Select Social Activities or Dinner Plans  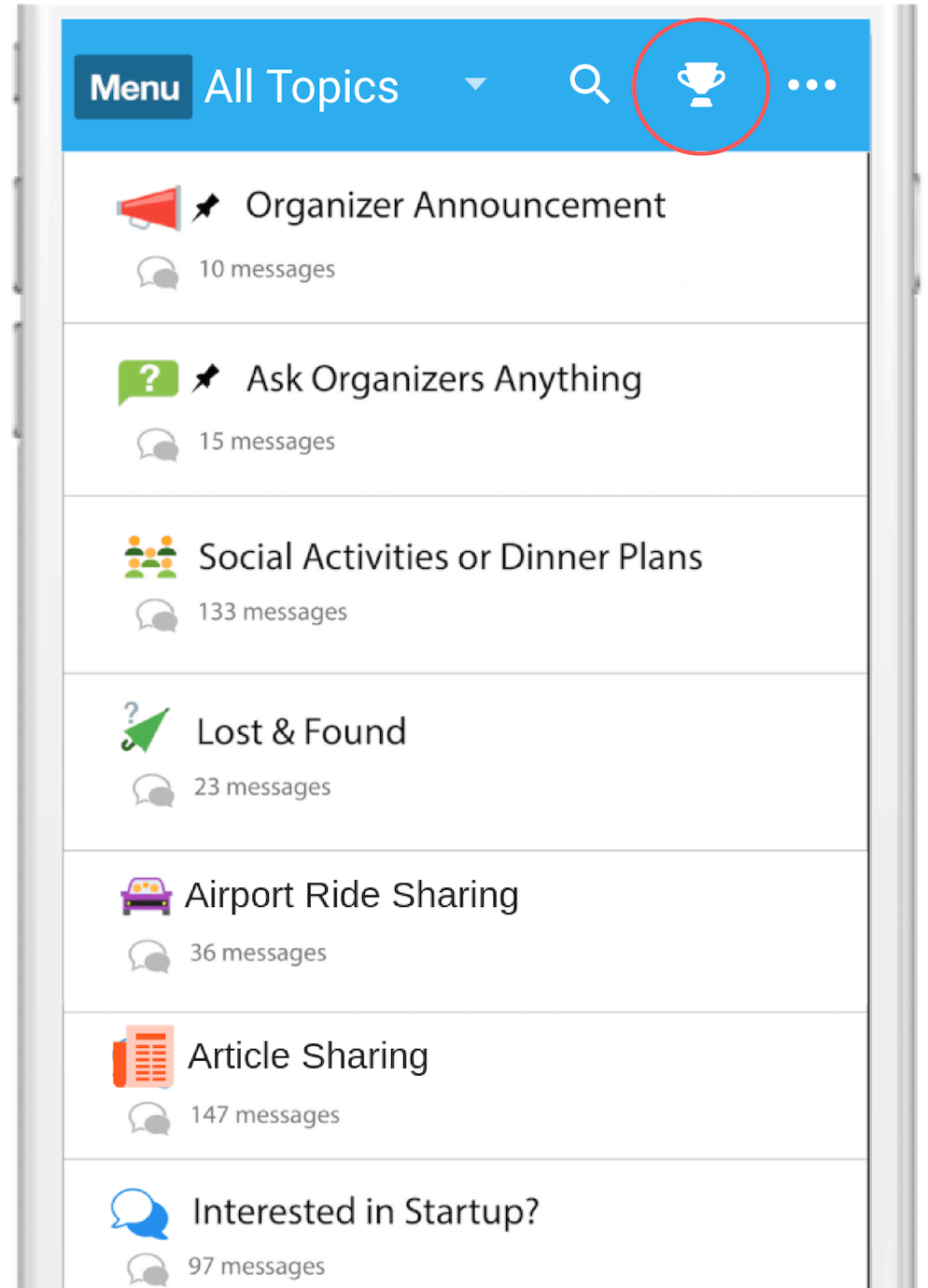(x=450, y=558)
